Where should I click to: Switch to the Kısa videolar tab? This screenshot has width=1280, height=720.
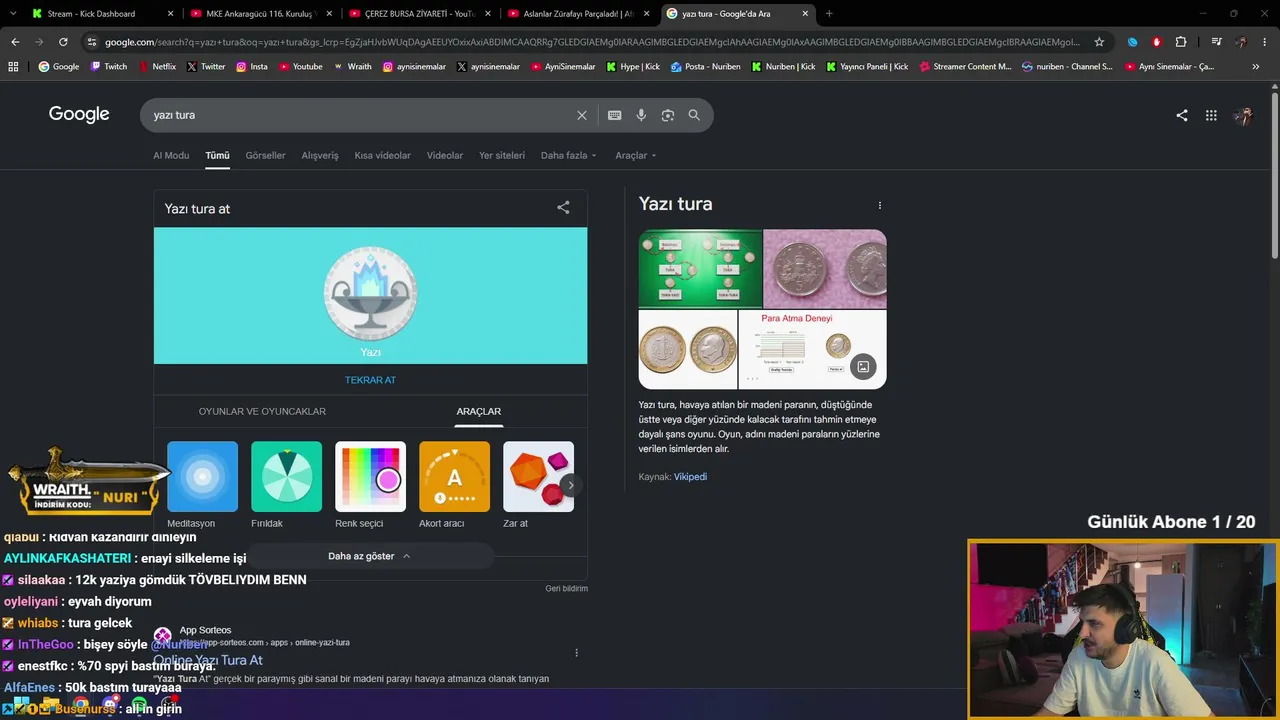point(382,155)
